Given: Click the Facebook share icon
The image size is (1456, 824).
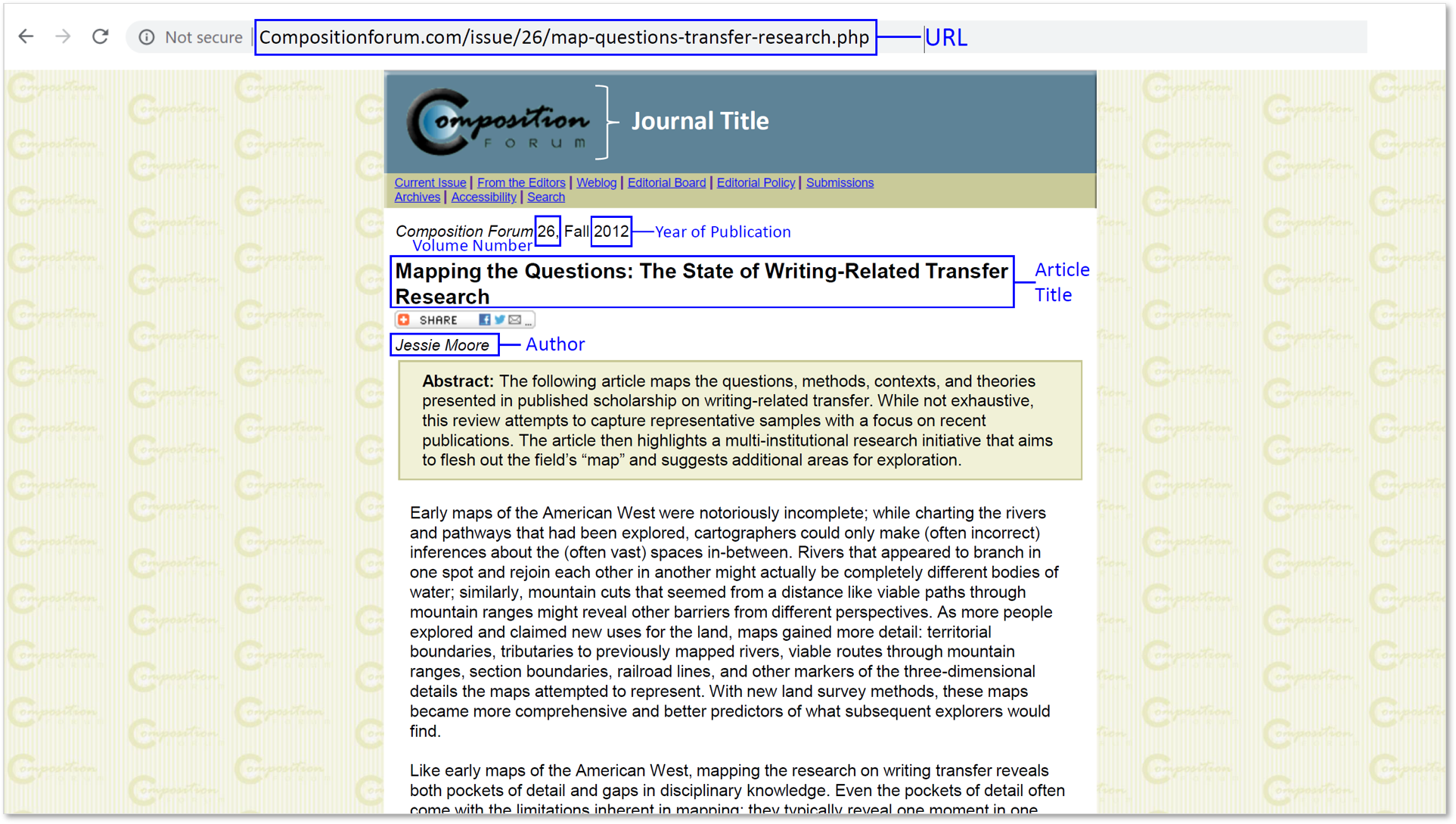Looking at the screenshot, I should point(483,319).
